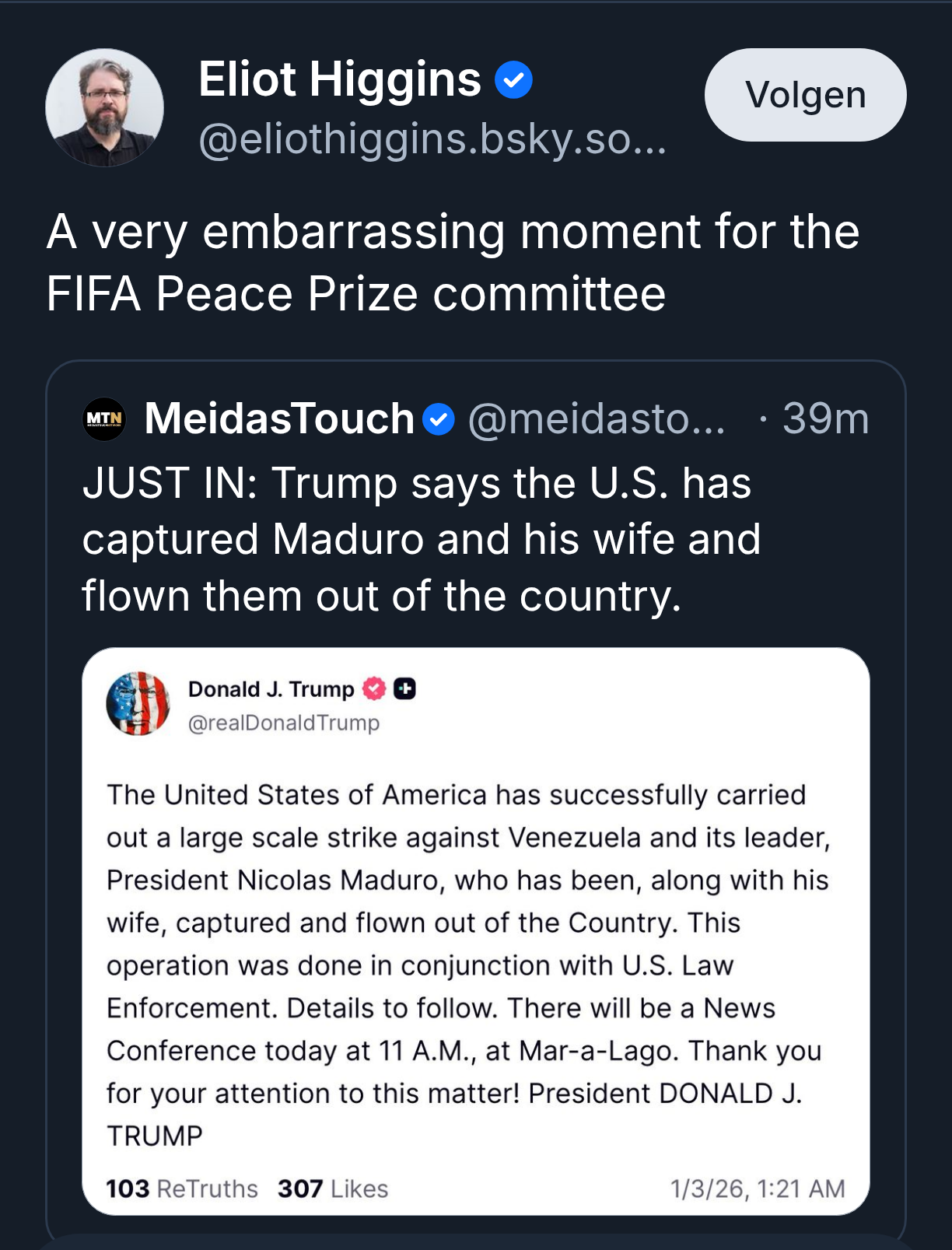Open the quoted 'JUST IN: Trump says' text
The height and width of the screenshot is (1250, 952).
421,539
